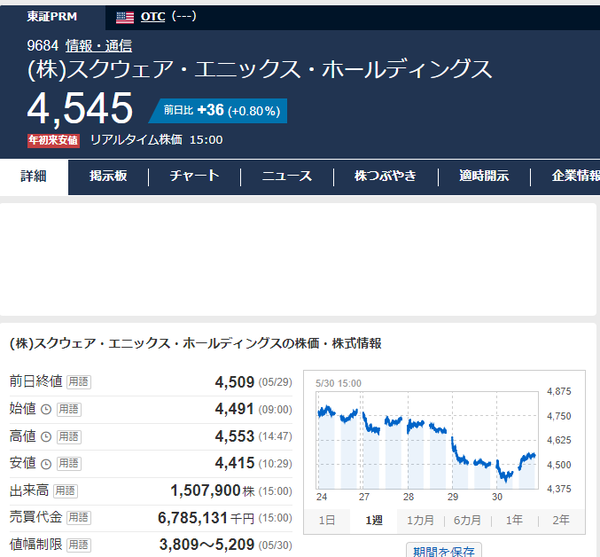Click the clock icon beside 安値

click(46, 464)
